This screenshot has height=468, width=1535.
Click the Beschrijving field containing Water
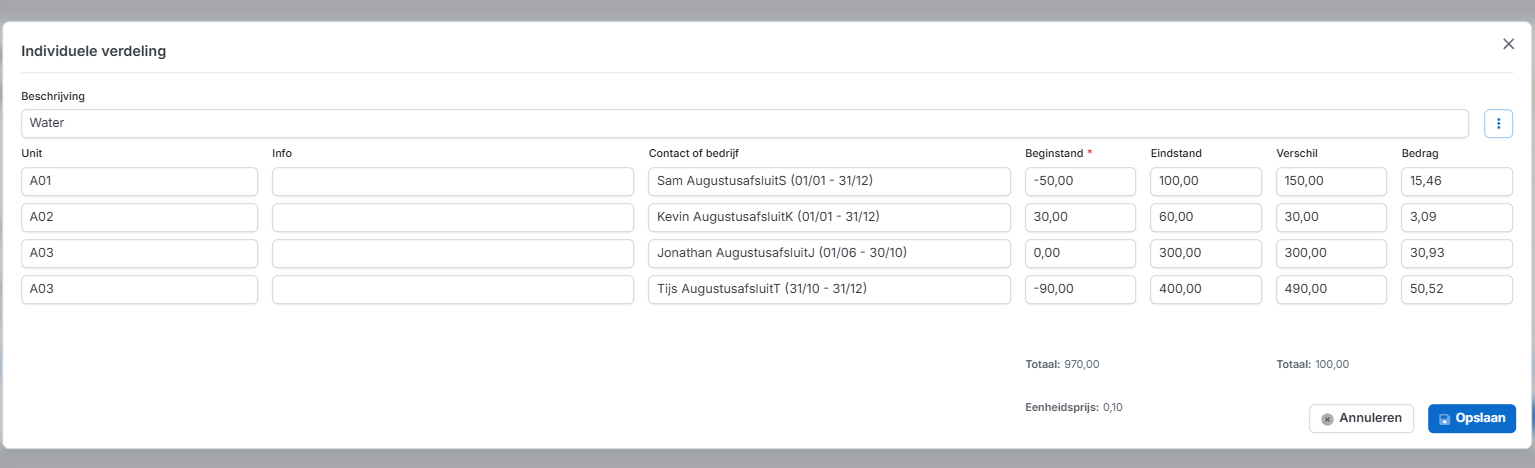[744, 124]
